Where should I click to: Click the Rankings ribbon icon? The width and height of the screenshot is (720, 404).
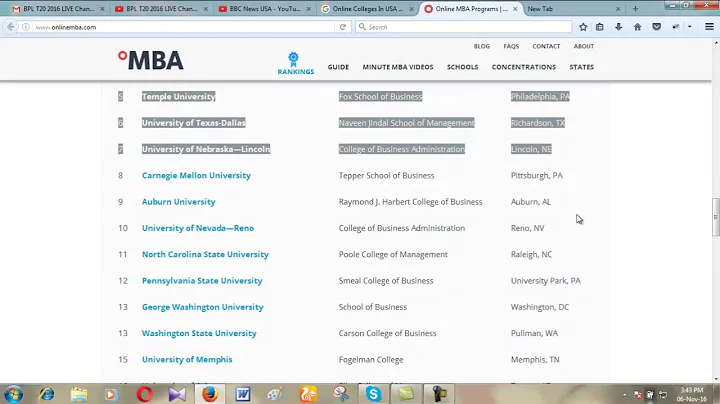293,59
